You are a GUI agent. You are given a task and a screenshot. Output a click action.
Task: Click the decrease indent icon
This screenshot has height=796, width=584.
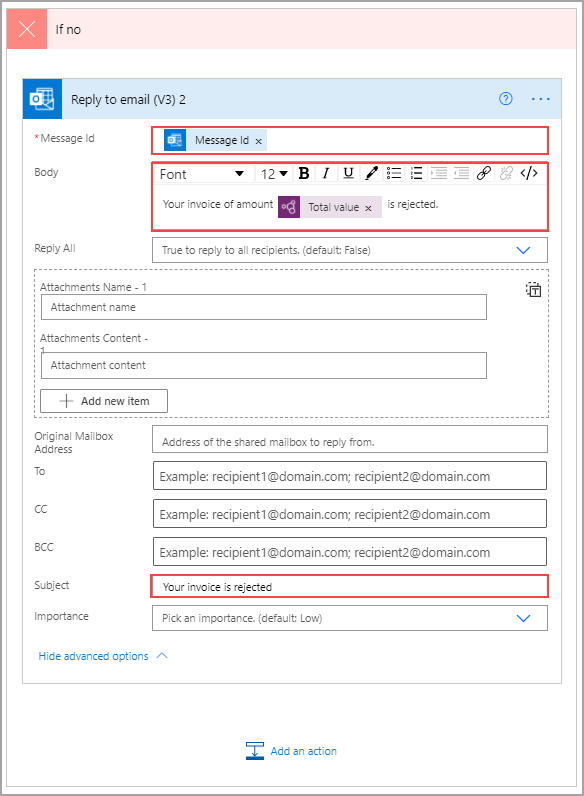[x=461, y=174]
